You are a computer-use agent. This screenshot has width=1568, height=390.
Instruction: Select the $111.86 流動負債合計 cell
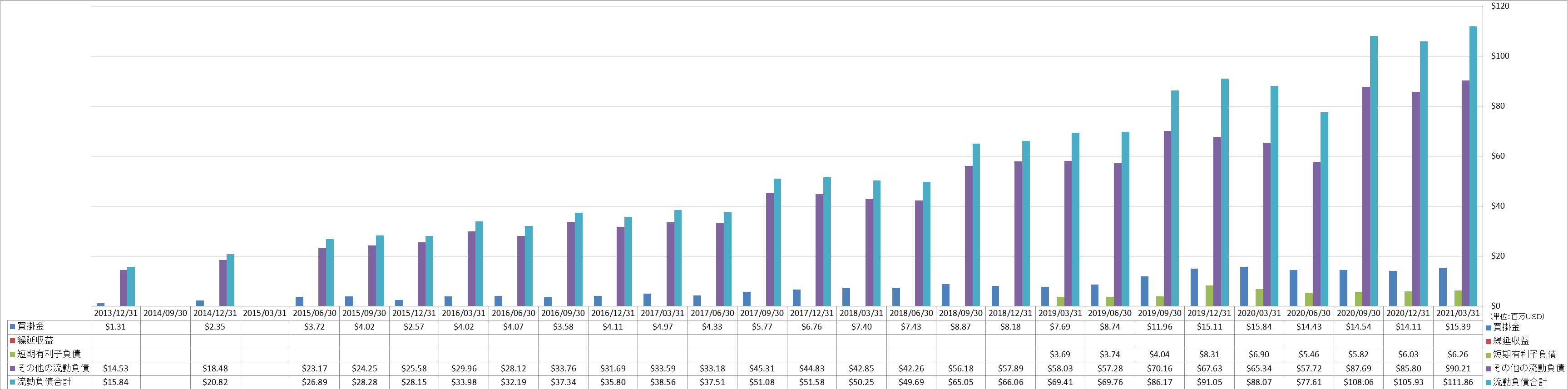coord(1458,383)
